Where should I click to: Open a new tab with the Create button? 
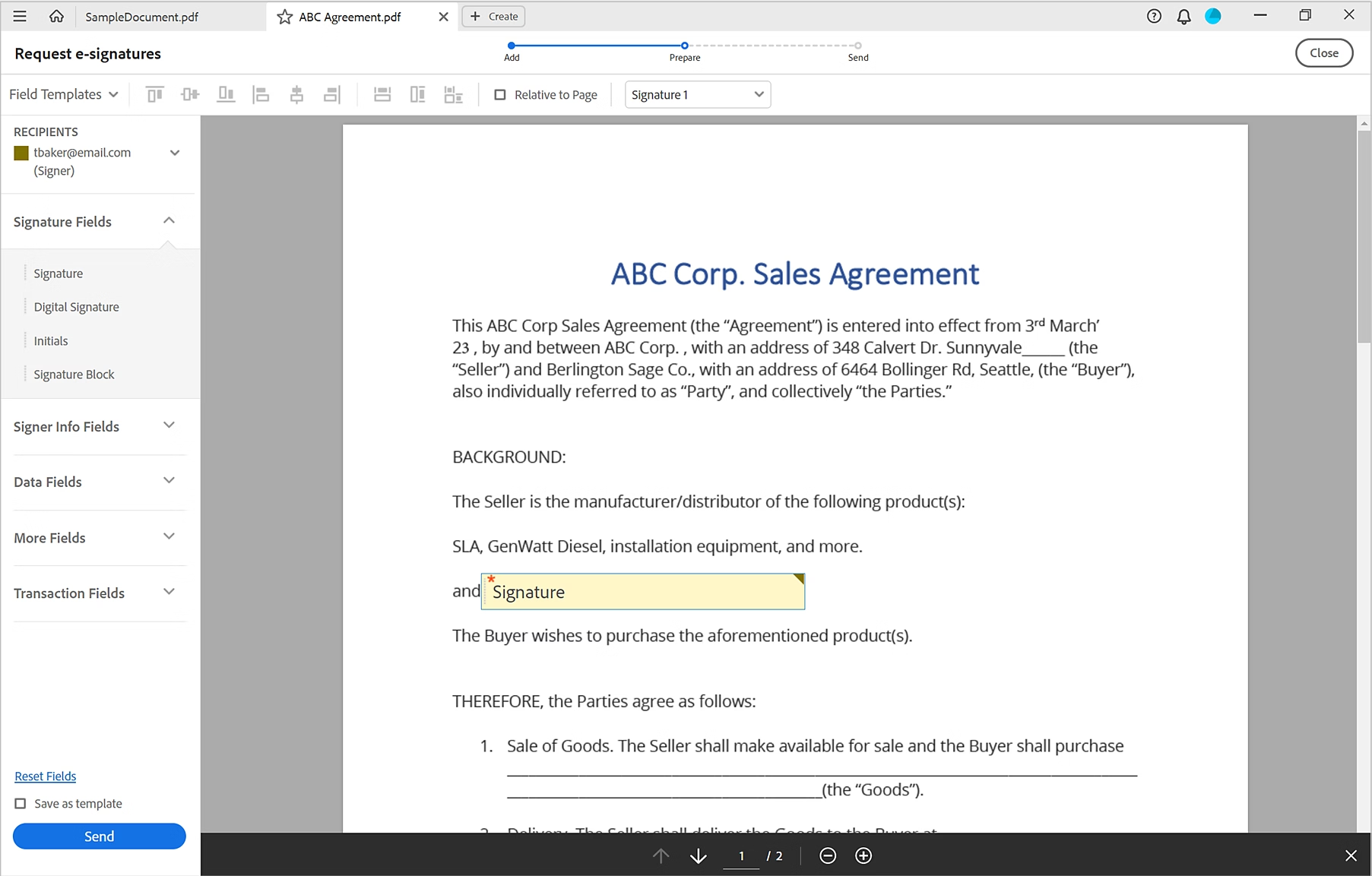493,16
